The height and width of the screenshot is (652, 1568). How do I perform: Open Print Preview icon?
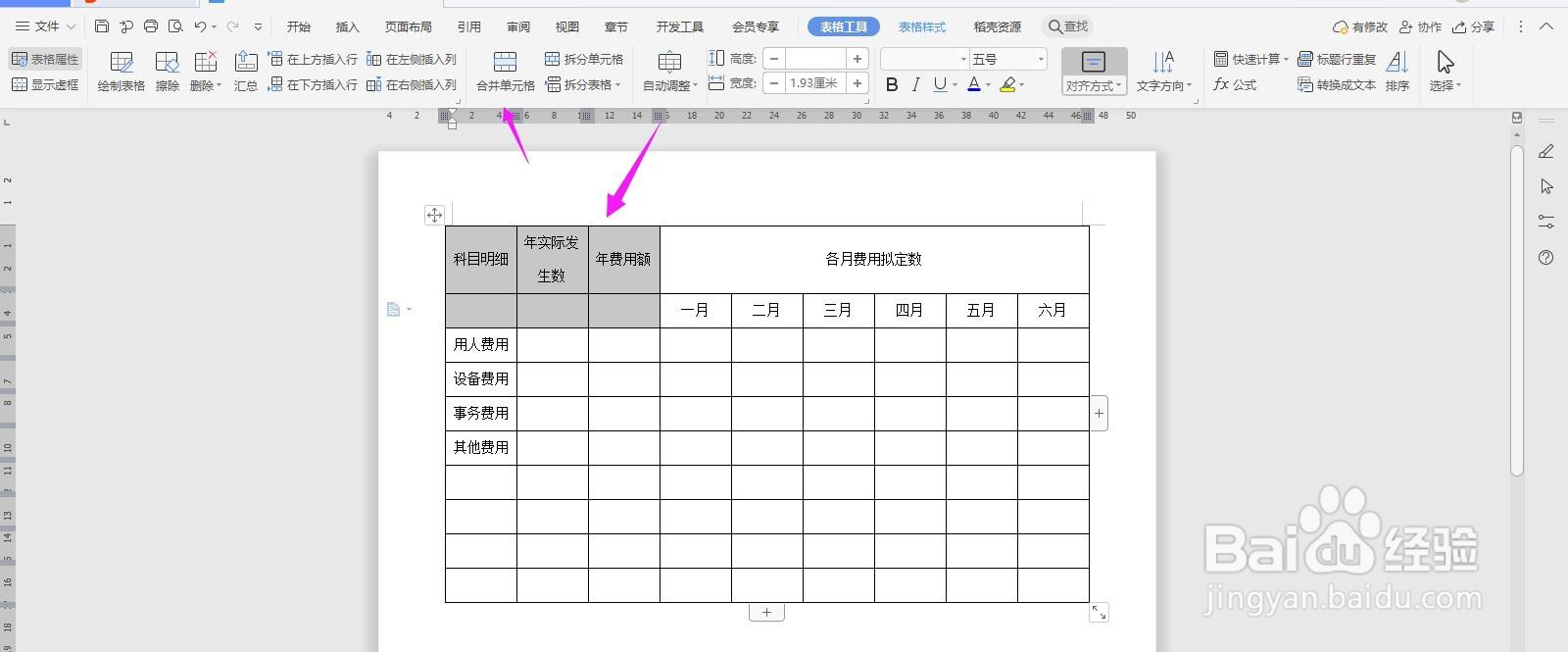point(175,26)
